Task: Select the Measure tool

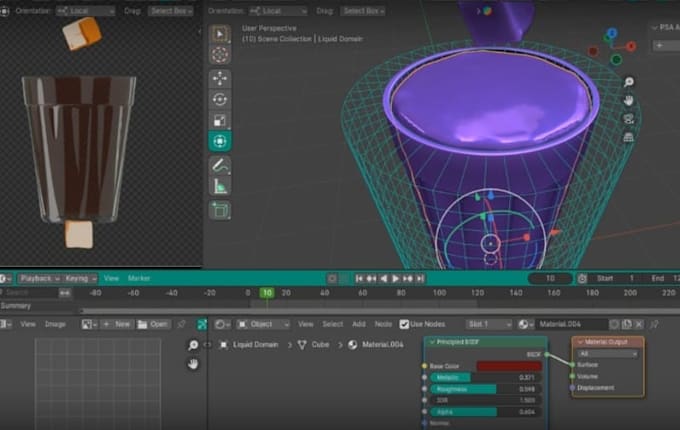Action: (220, 186)
